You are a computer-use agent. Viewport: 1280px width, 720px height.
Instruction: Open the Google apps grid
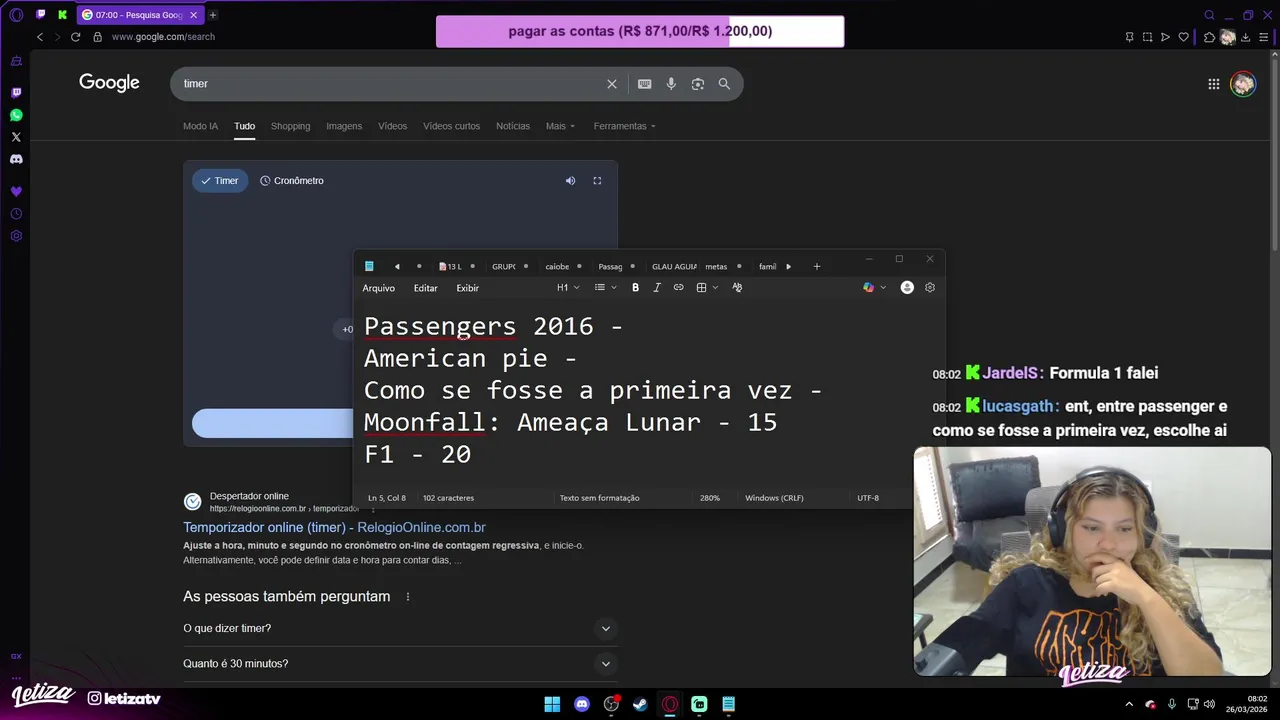coord(1214,84)
